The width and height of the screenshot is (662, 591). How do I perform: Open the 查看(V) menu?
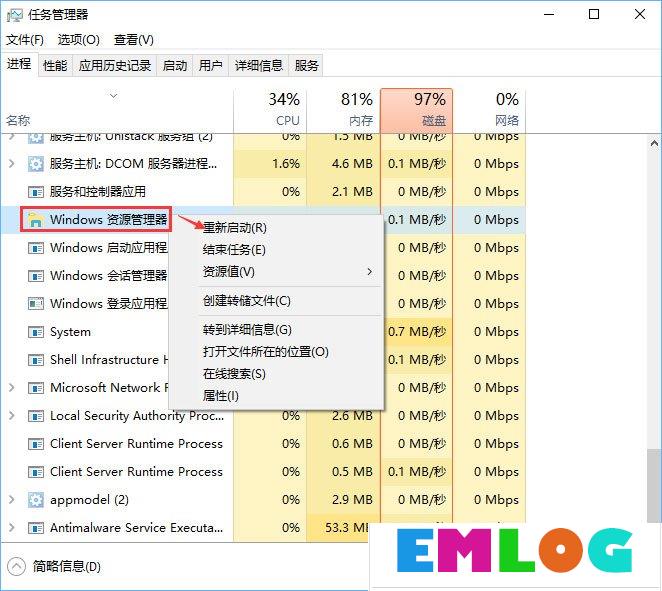(x=133, y=40)
